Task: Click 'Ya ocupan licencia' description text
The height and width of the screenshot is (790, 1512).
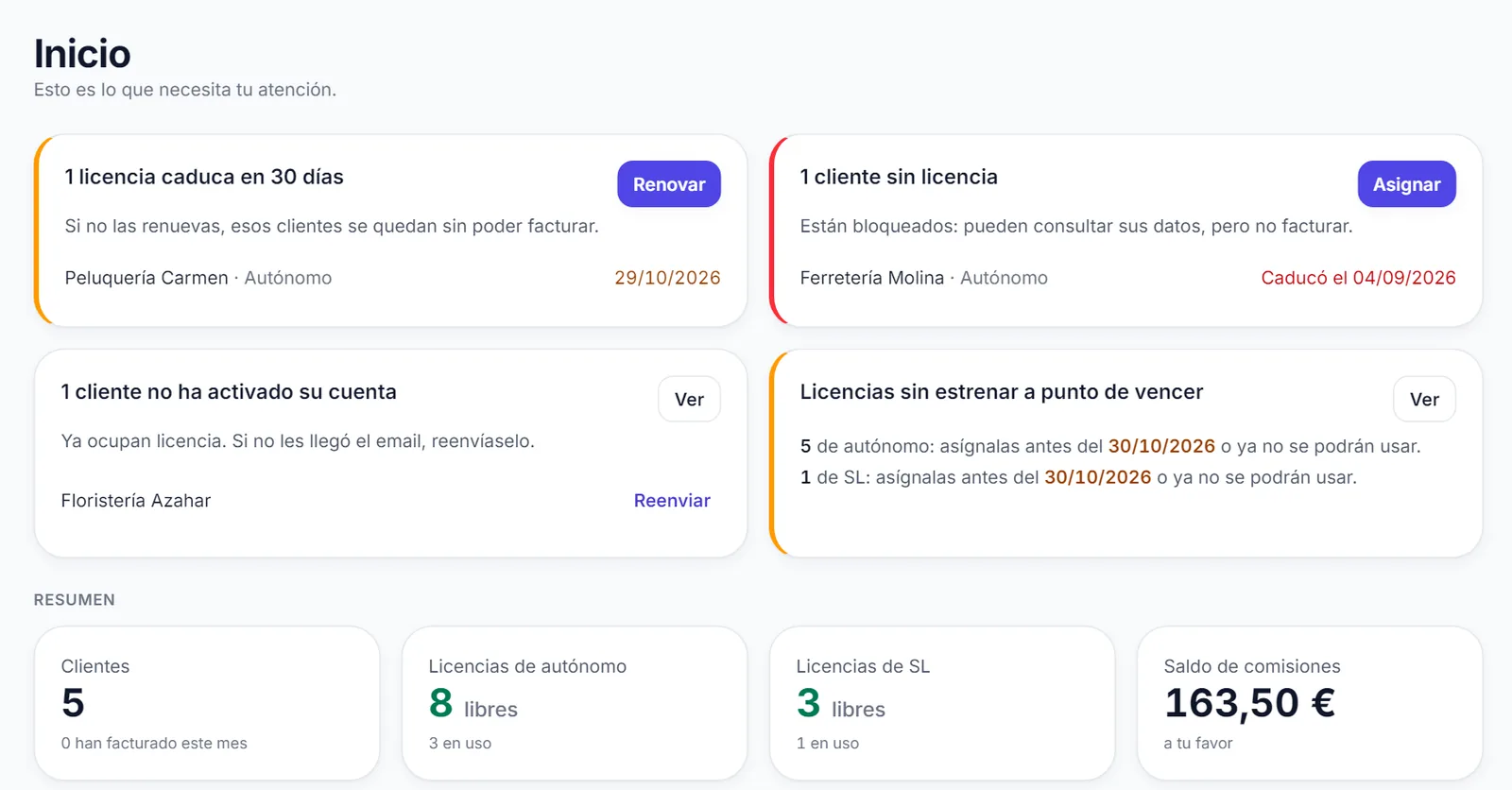Action: pos(298,441)
